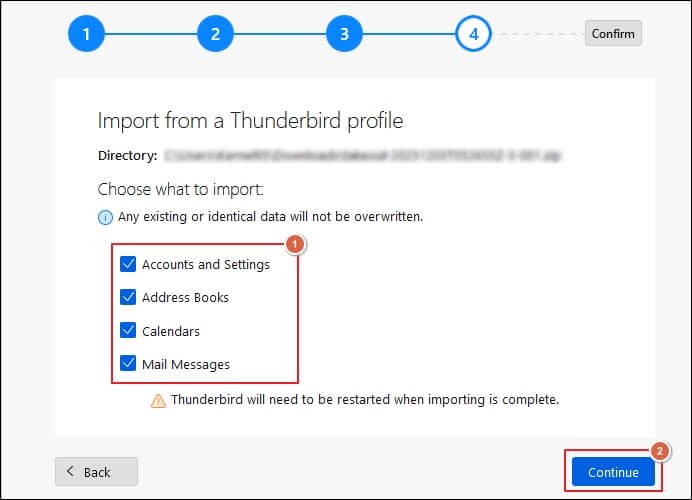
Task: Uncheck the Address Books checkbox
Action: (128, 297)
